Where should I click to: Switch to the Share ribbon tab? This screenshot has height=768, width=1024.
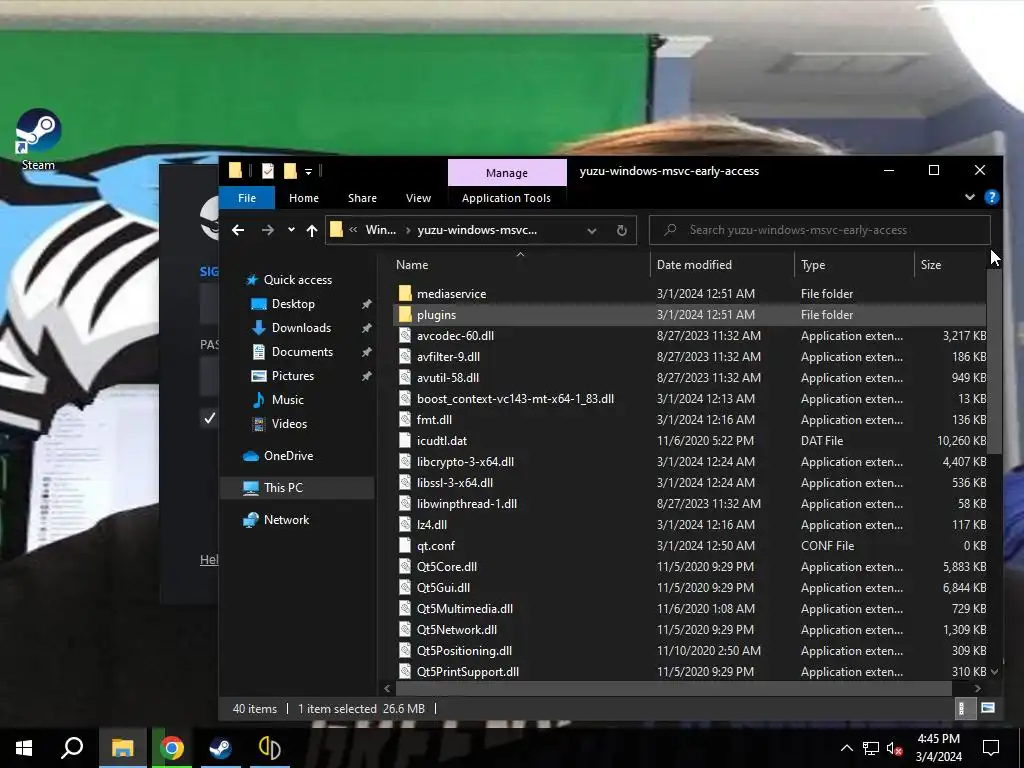click(362, 198)
